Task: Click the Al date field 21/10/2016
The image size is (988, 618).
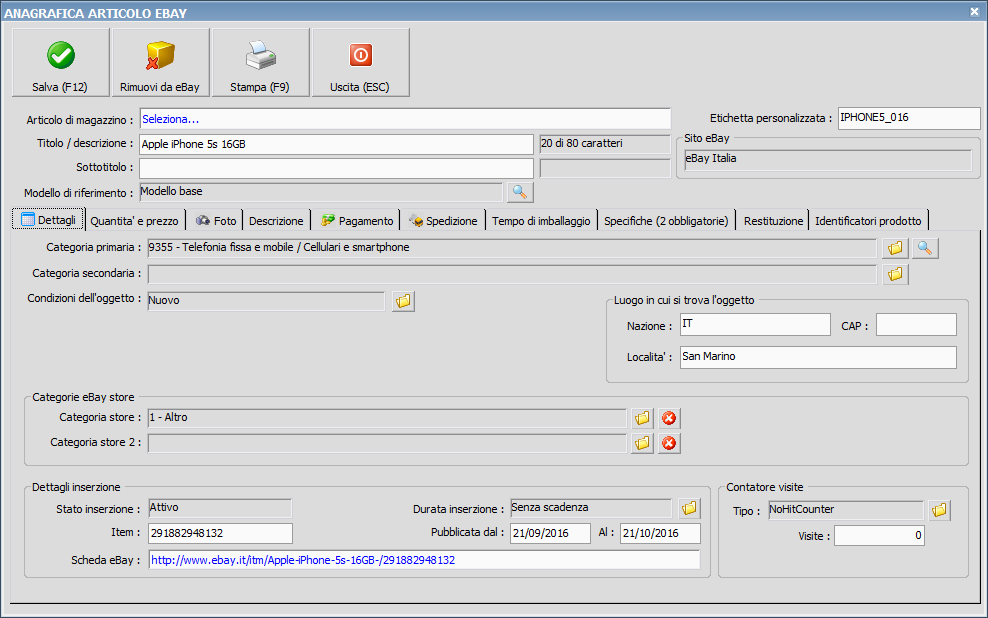Action: (660, 533)
